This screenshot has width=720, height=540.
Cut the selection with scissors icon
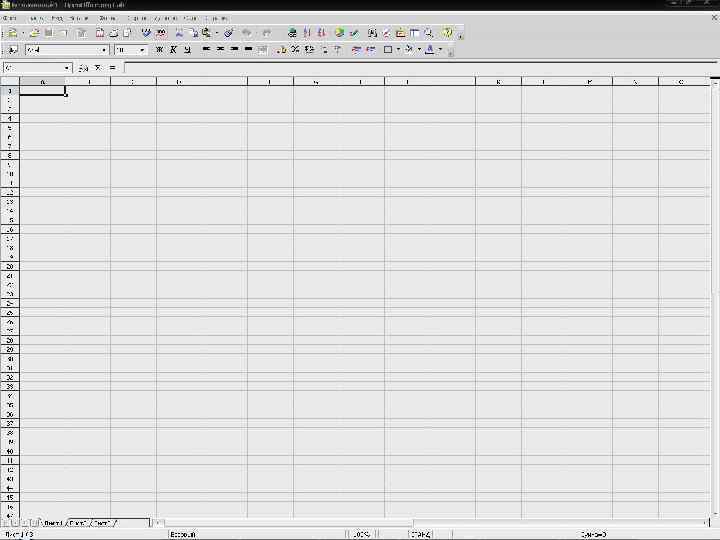179,33
